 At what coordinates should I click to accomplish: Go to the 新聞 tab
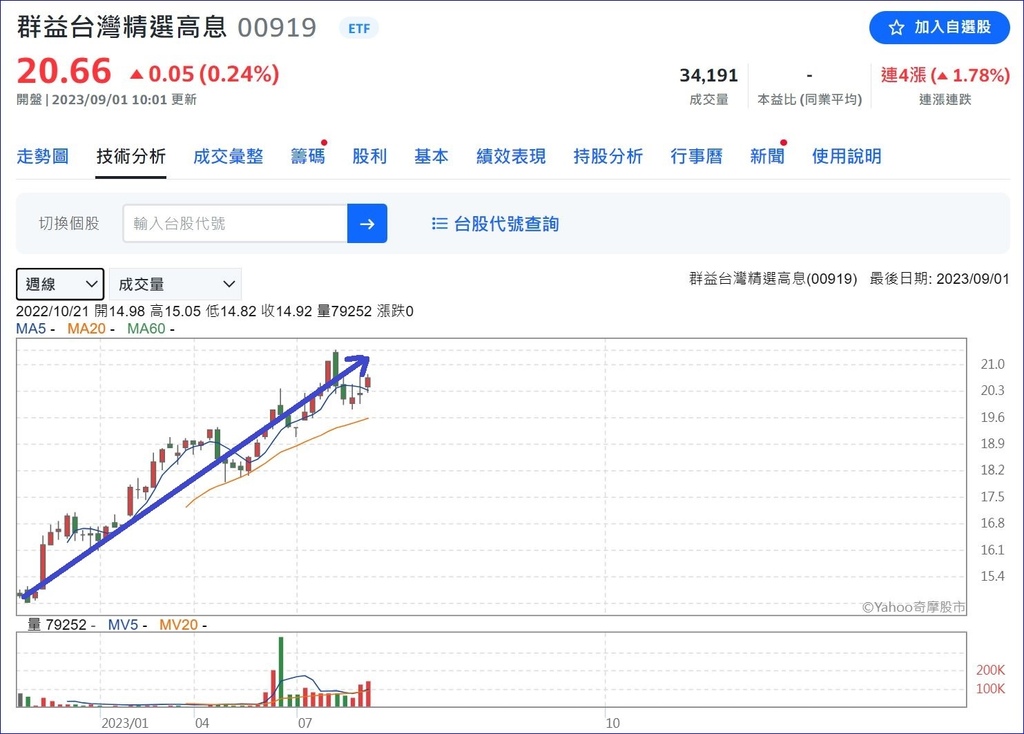tap(767, 157)
